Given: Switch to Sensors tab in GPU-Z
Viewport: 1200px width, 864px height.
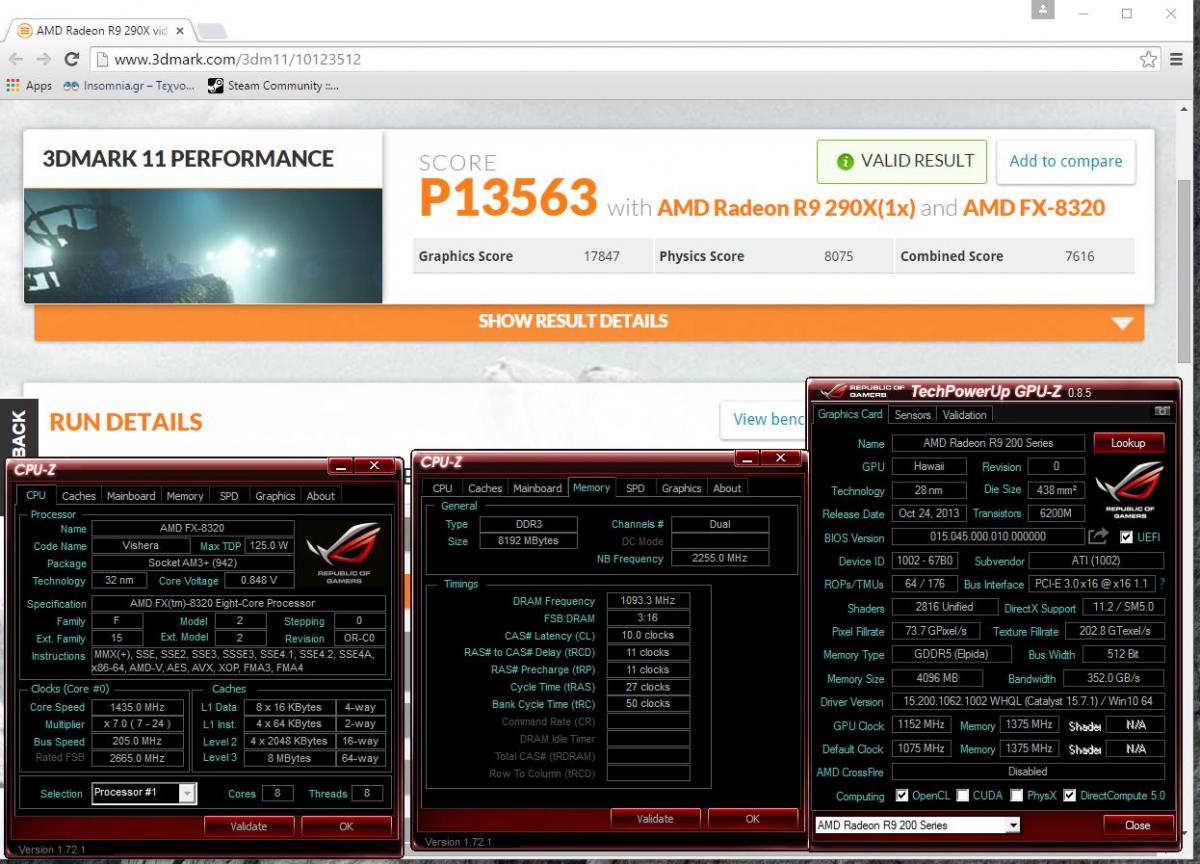Looking at the screenshot, I should pyautogui.click(x=912, y=415).
